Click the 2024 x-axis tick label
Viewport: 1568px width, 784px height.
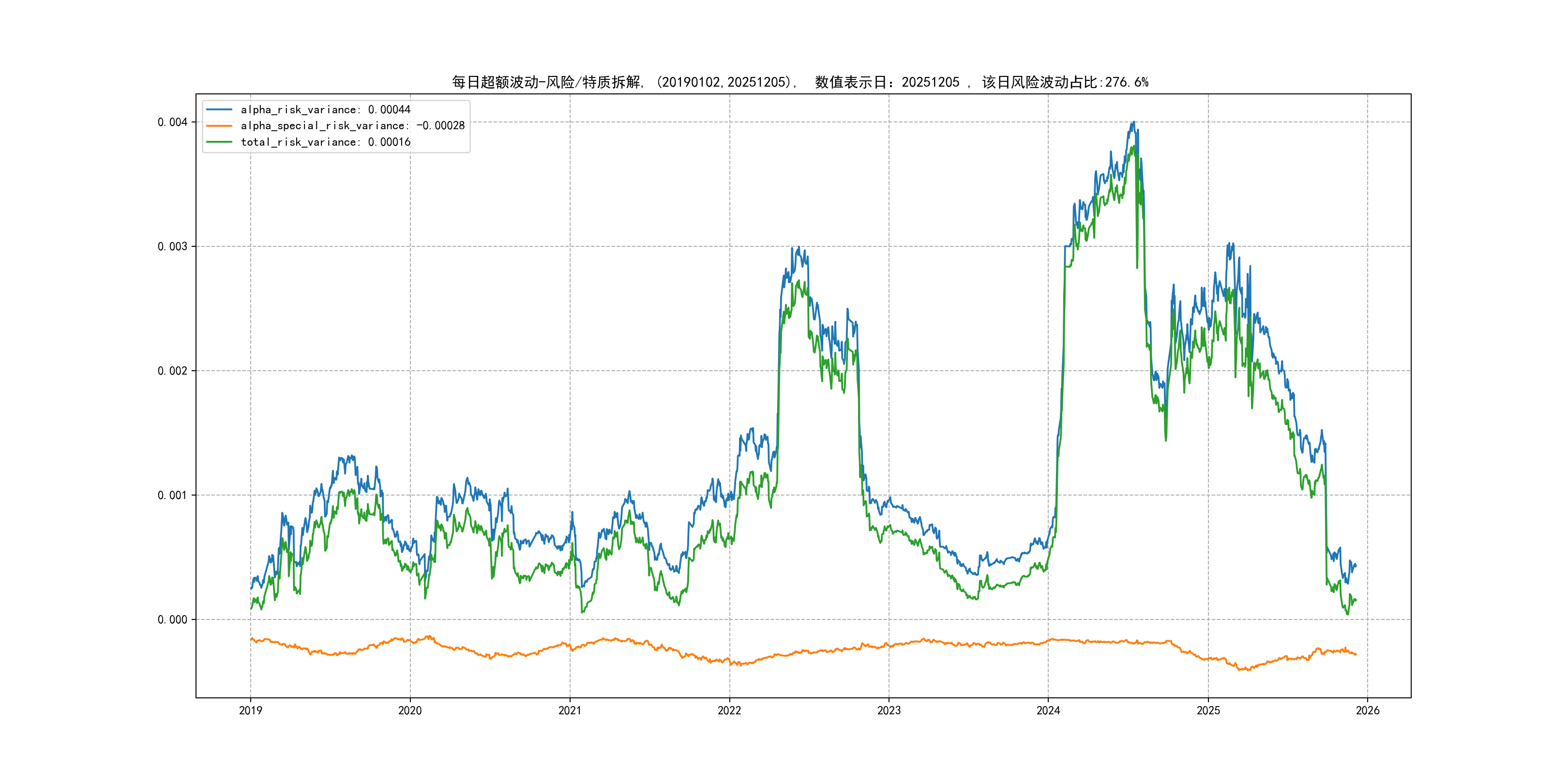coord(1048,710)
